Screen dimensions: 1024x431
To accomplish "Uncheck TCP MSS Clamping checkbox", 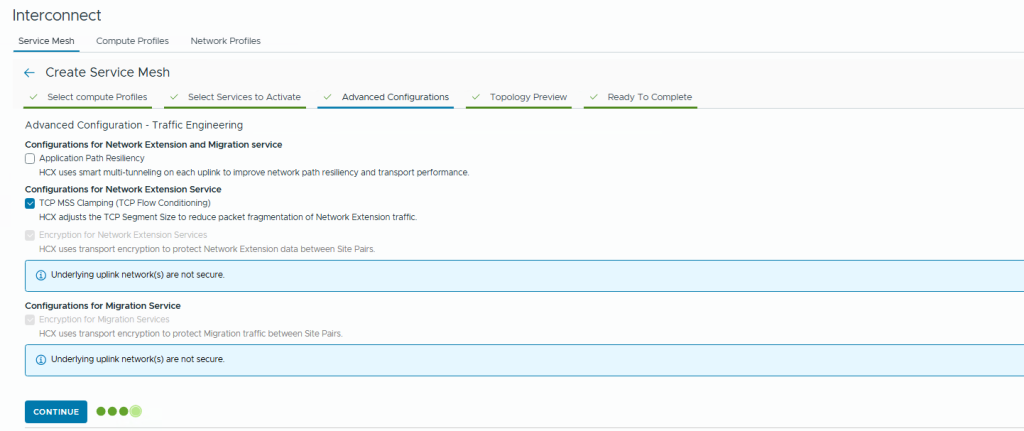I will (x=29, y=203).
